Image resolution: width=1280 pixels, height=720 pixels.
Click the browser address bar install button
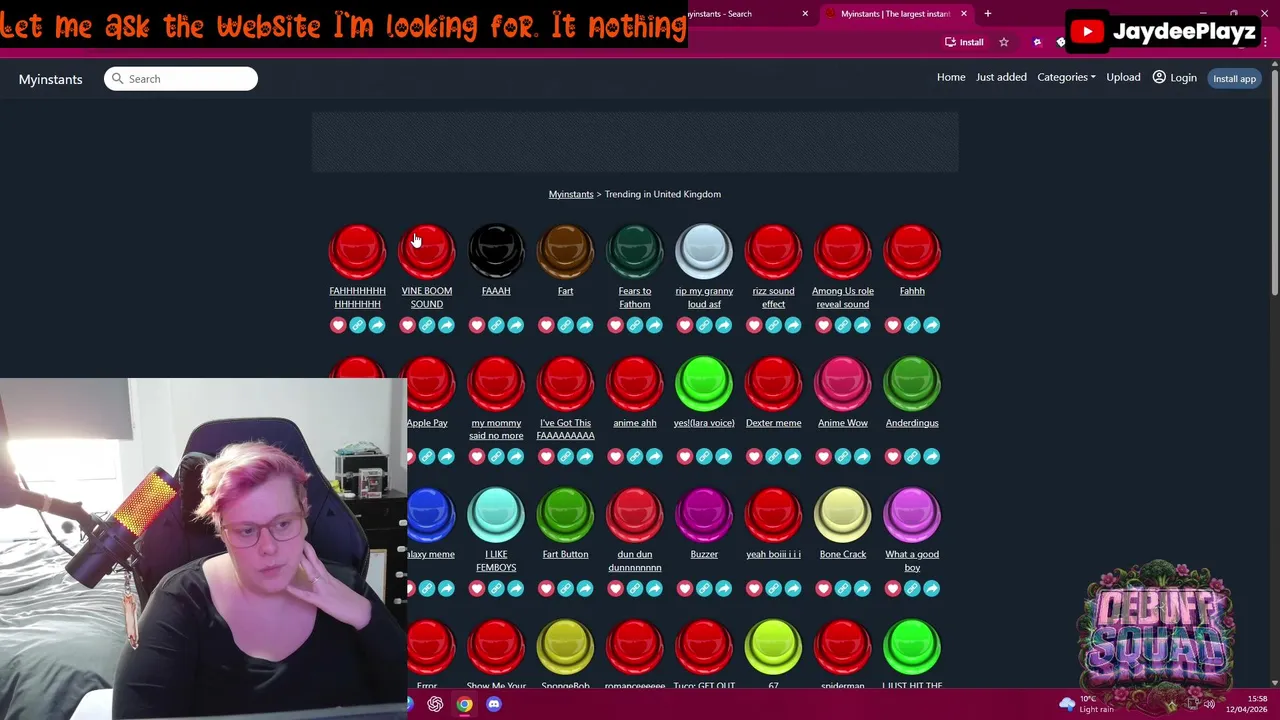click(x=964, y=42)
